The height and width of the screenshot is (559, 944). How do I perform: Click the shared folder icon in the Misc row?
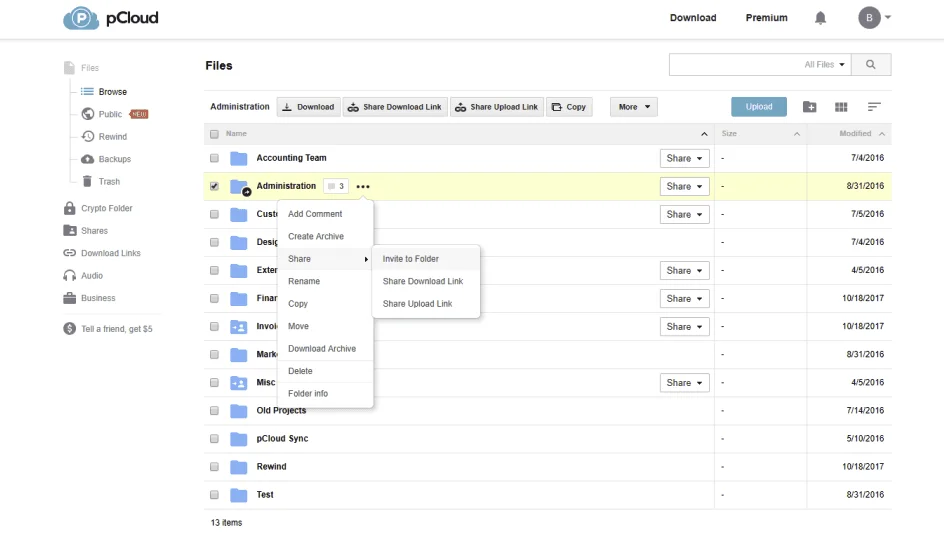point(239,383)
